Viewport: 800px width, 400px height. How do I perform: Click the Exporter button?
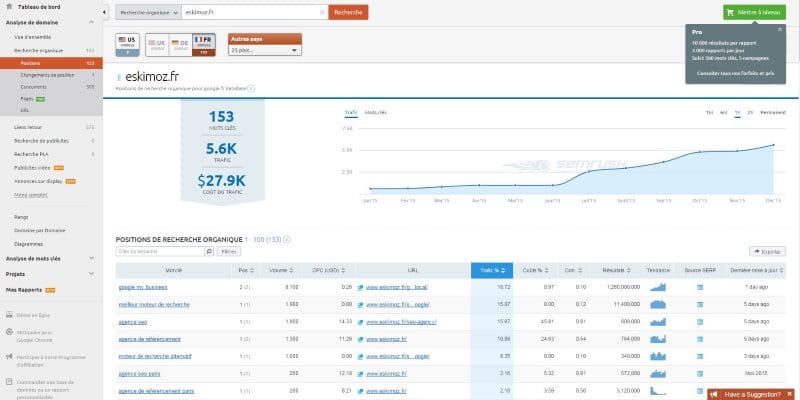767,252
